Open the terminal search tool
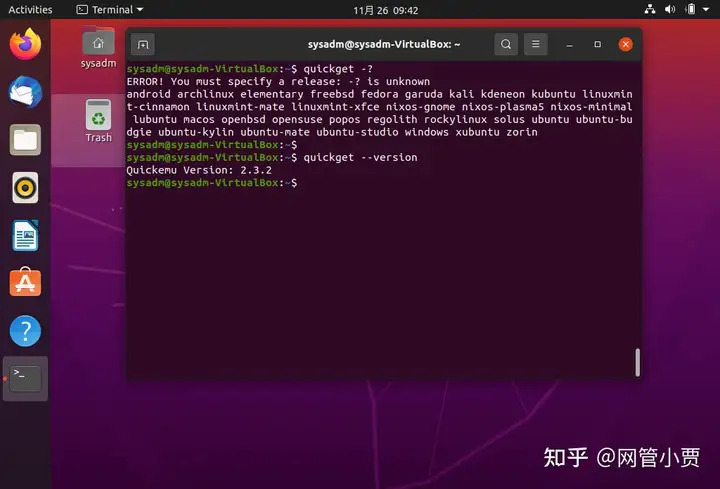Image resolution: width=720 pixels, height=489 pixels. [506, 44]
